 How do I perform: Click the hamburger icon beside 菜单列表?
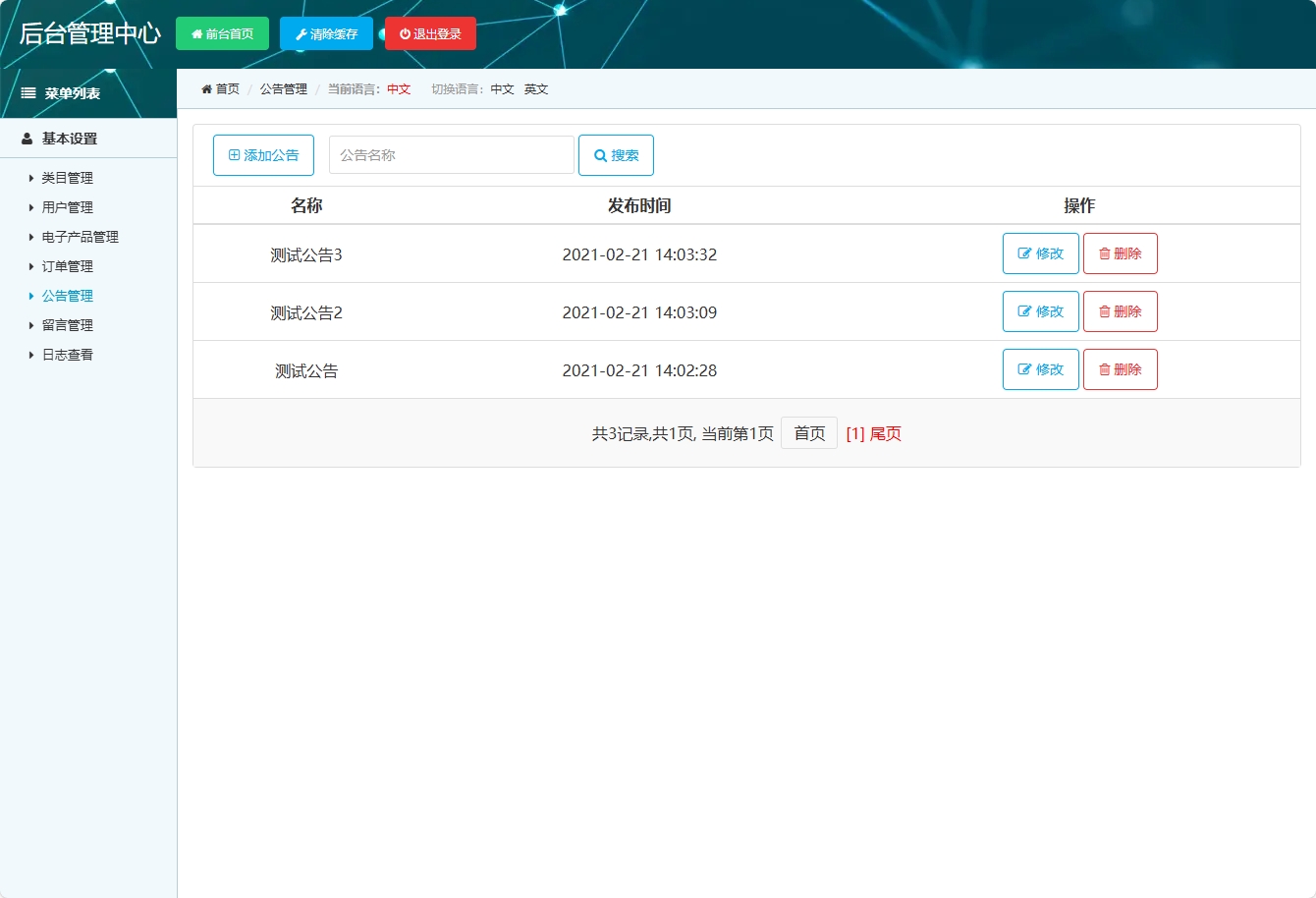coord(27,91)
